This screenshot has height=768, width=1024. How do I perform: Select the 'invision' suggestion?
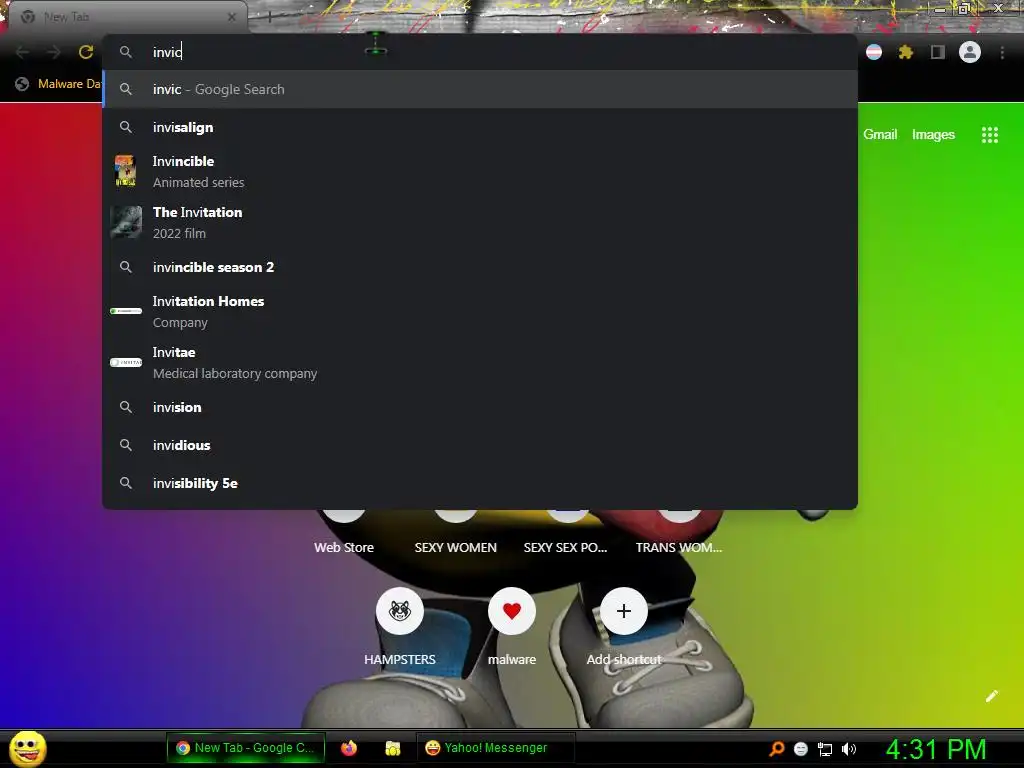click(480, 408)
